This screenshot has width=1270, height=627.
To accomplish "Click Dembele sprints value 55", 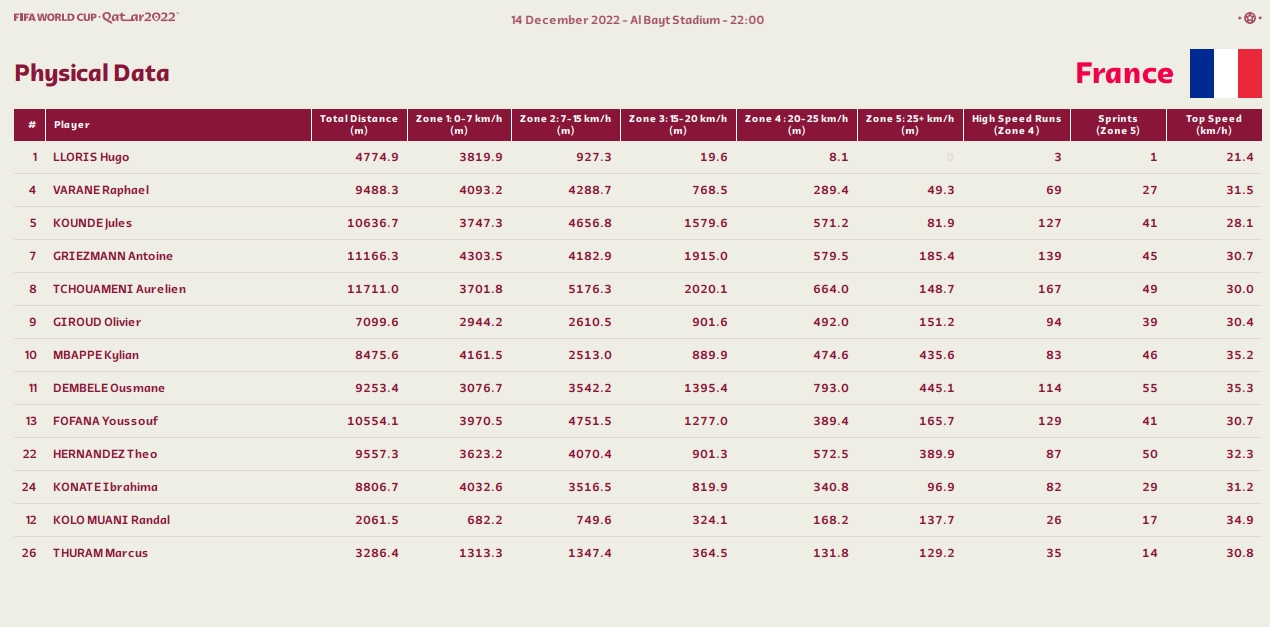I will (1150, 388).
